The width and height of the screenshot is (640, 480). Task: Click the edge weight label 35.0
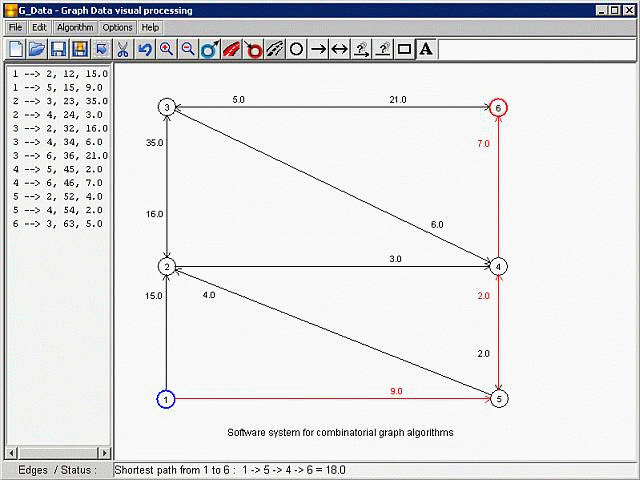(155, 142)
